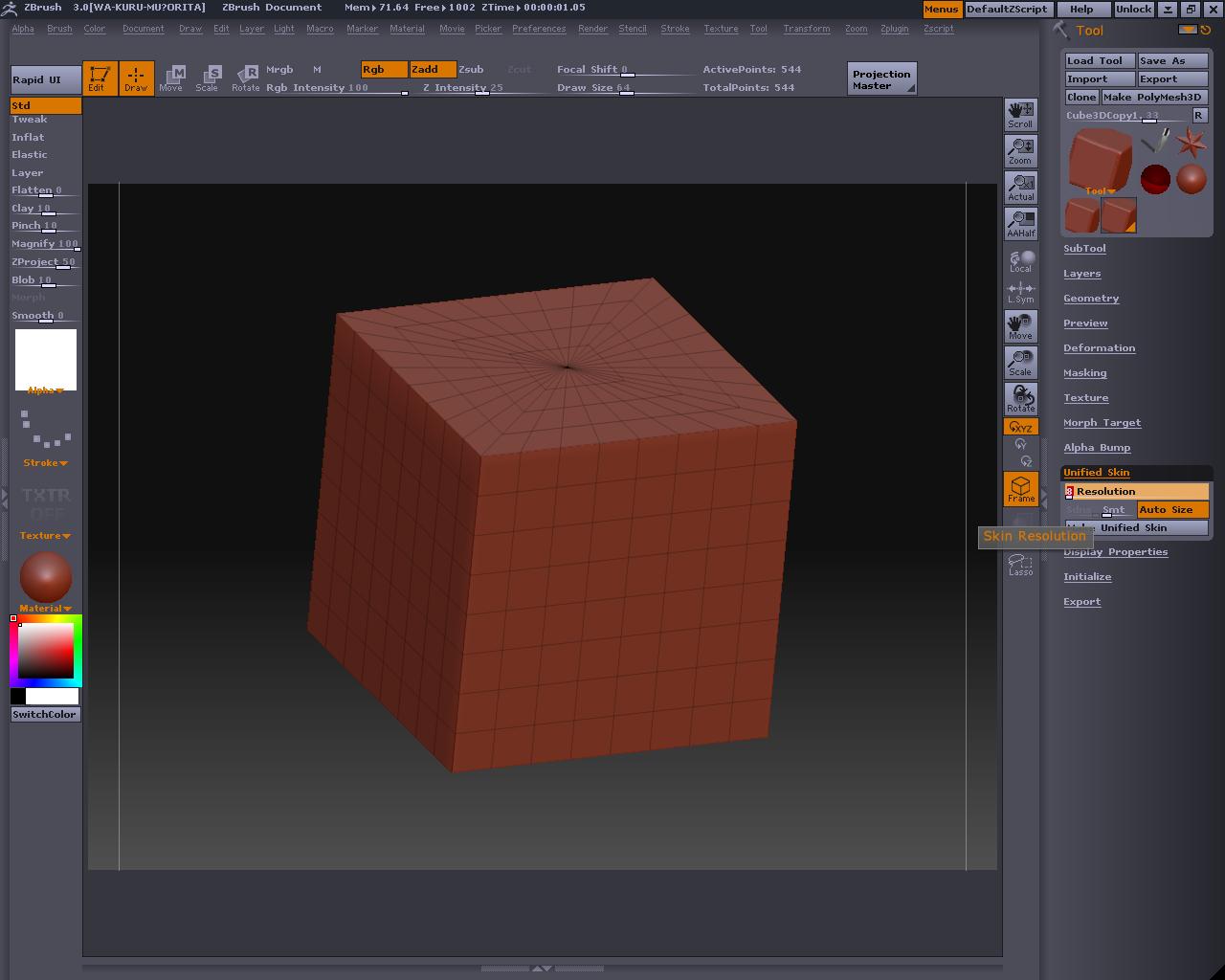Pick the red star 3D tool icon

[1192, 143]
